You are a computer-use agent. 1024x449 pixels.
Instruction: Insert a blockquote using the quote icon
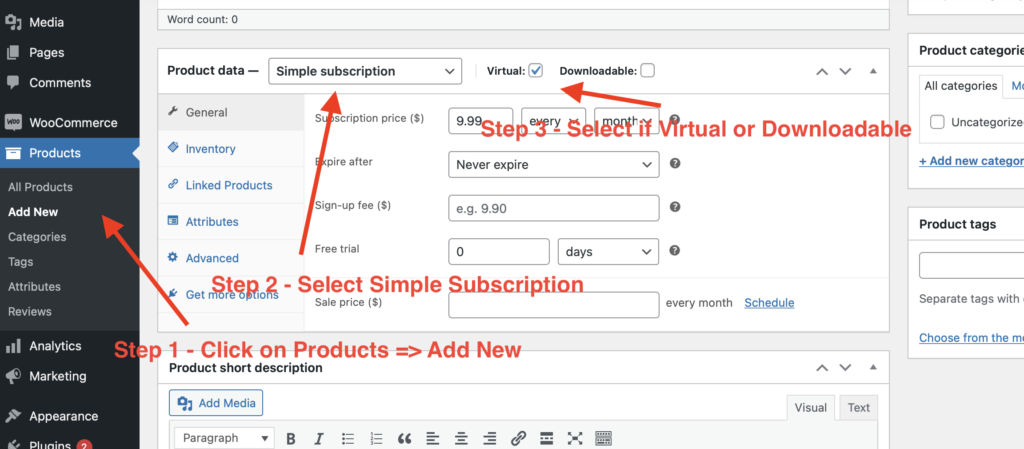coord(405,438)
